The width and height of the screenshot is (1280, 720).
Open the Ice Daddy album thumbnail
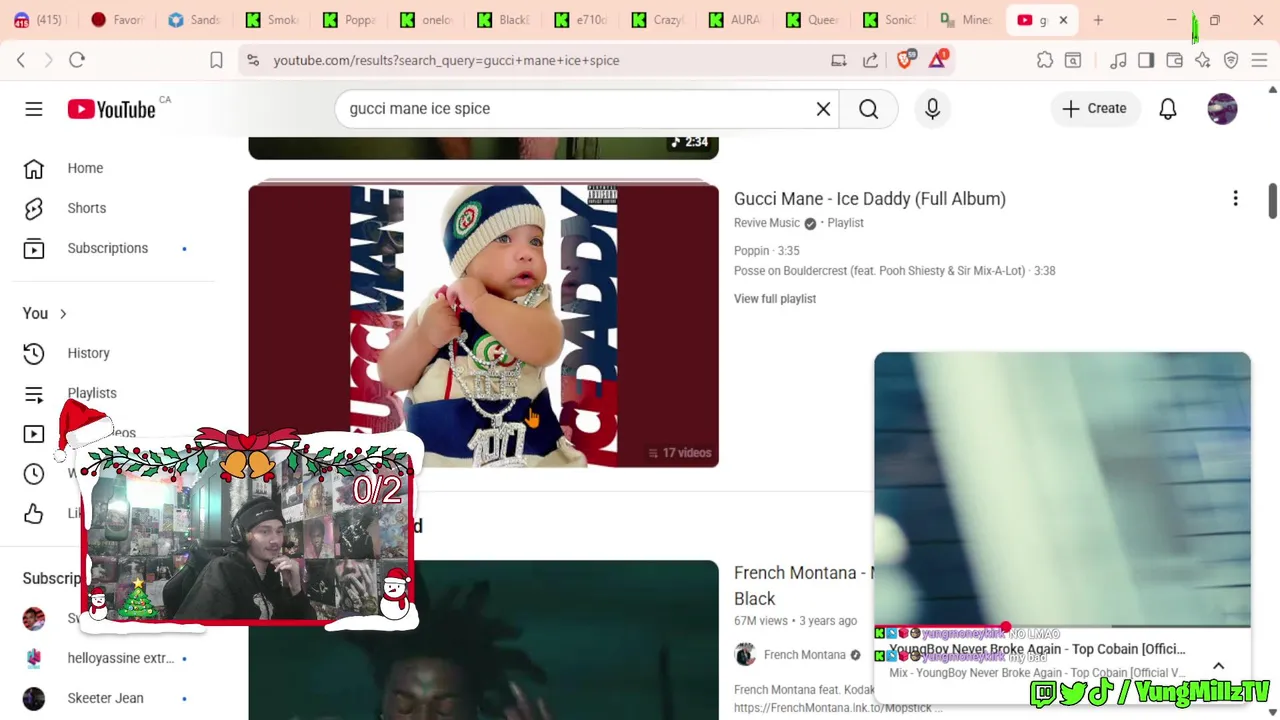click(x=483, y=325)
